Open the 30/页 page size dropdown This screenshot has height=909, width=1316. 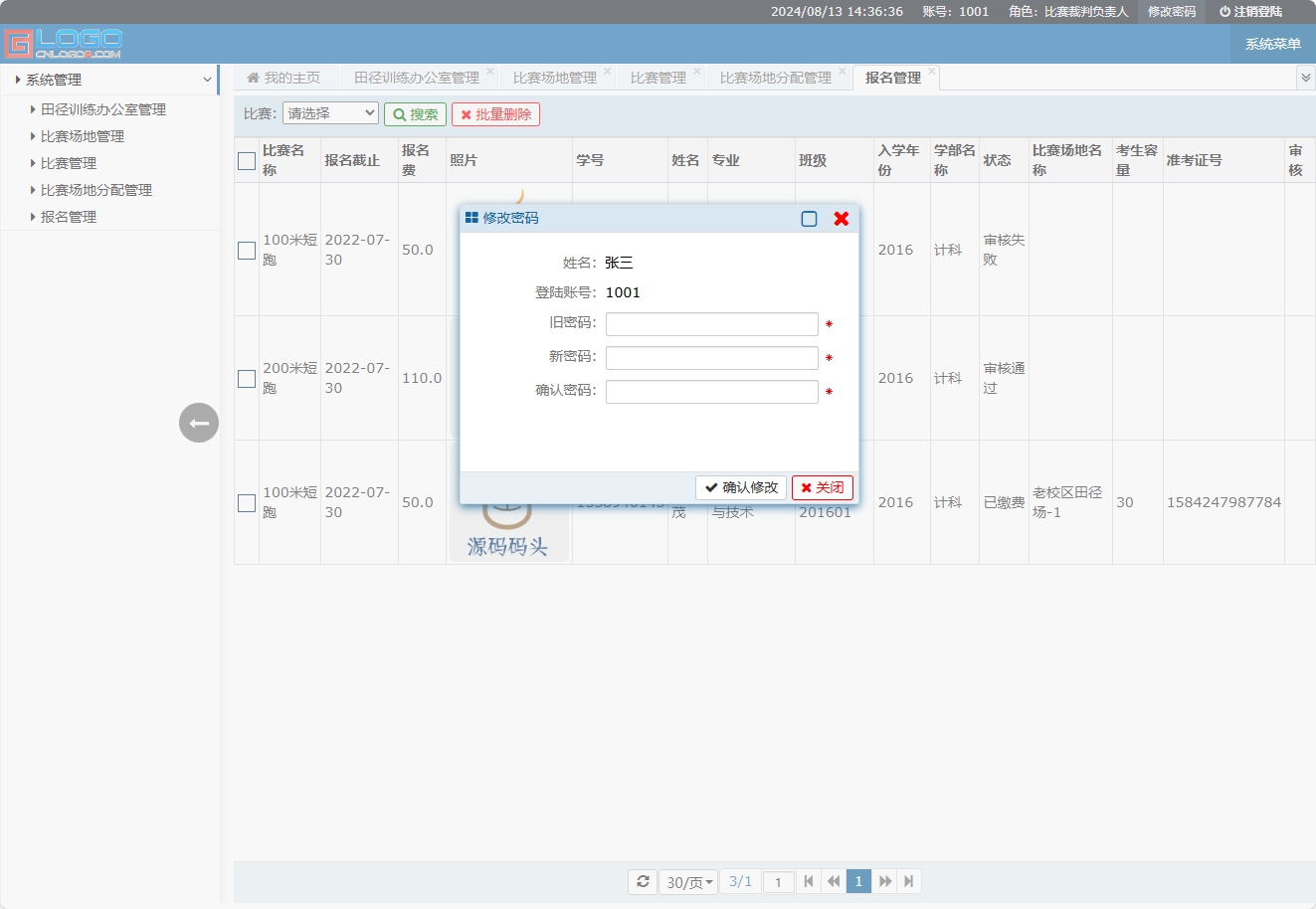coord(687,881)
